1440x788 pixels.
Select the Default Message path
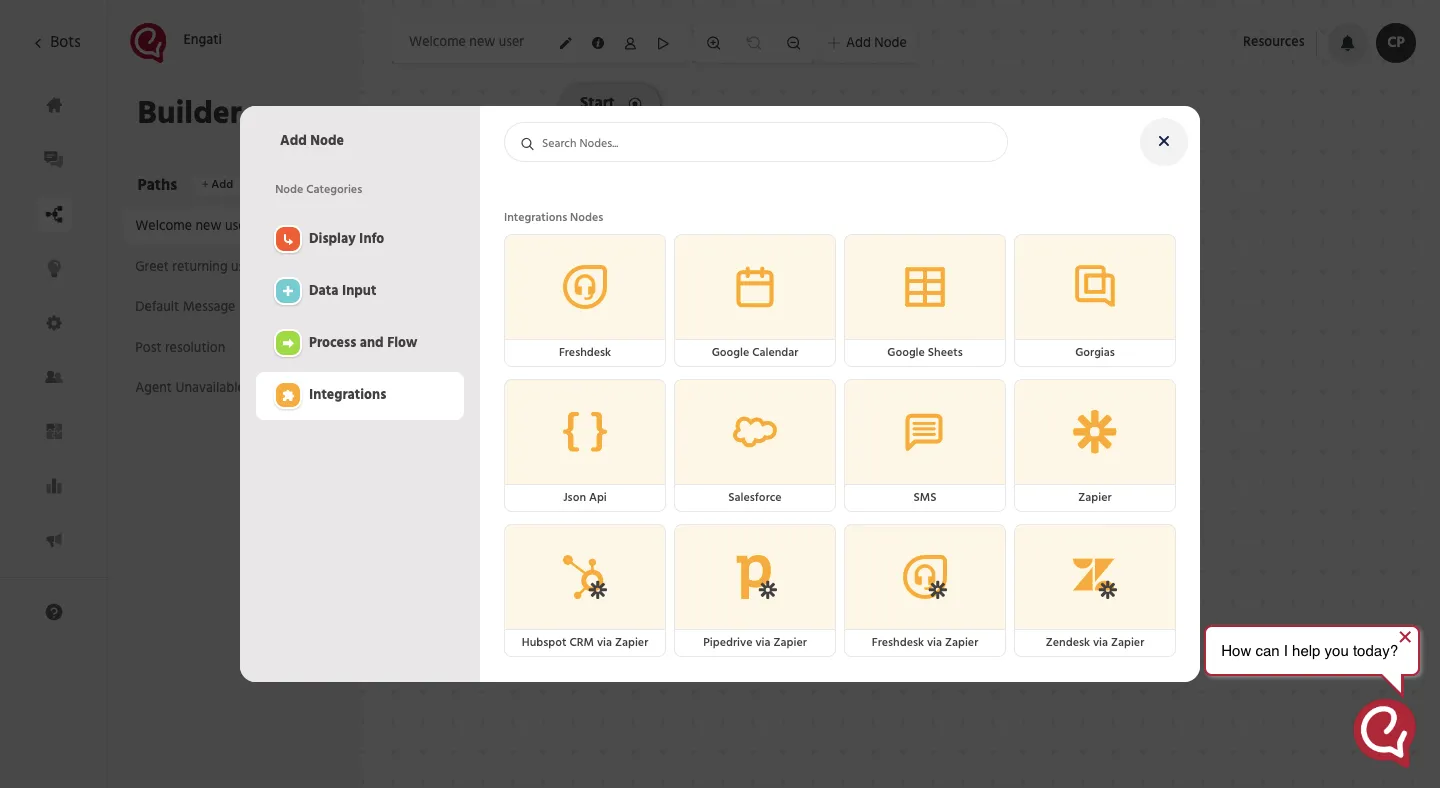pos(185,306)
